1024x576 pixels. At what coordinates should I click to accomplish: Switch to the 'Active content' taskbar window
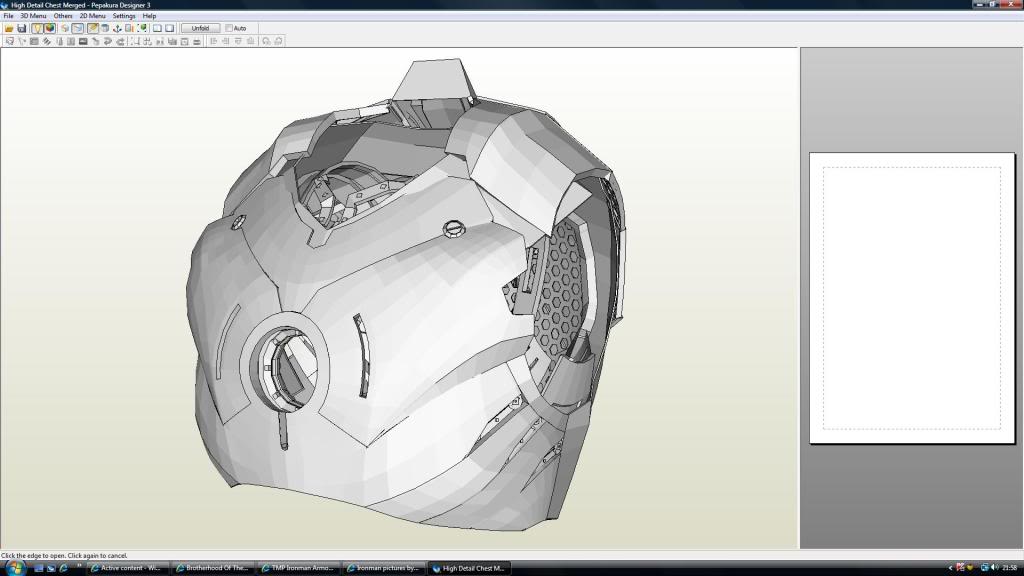pos(128,568)
